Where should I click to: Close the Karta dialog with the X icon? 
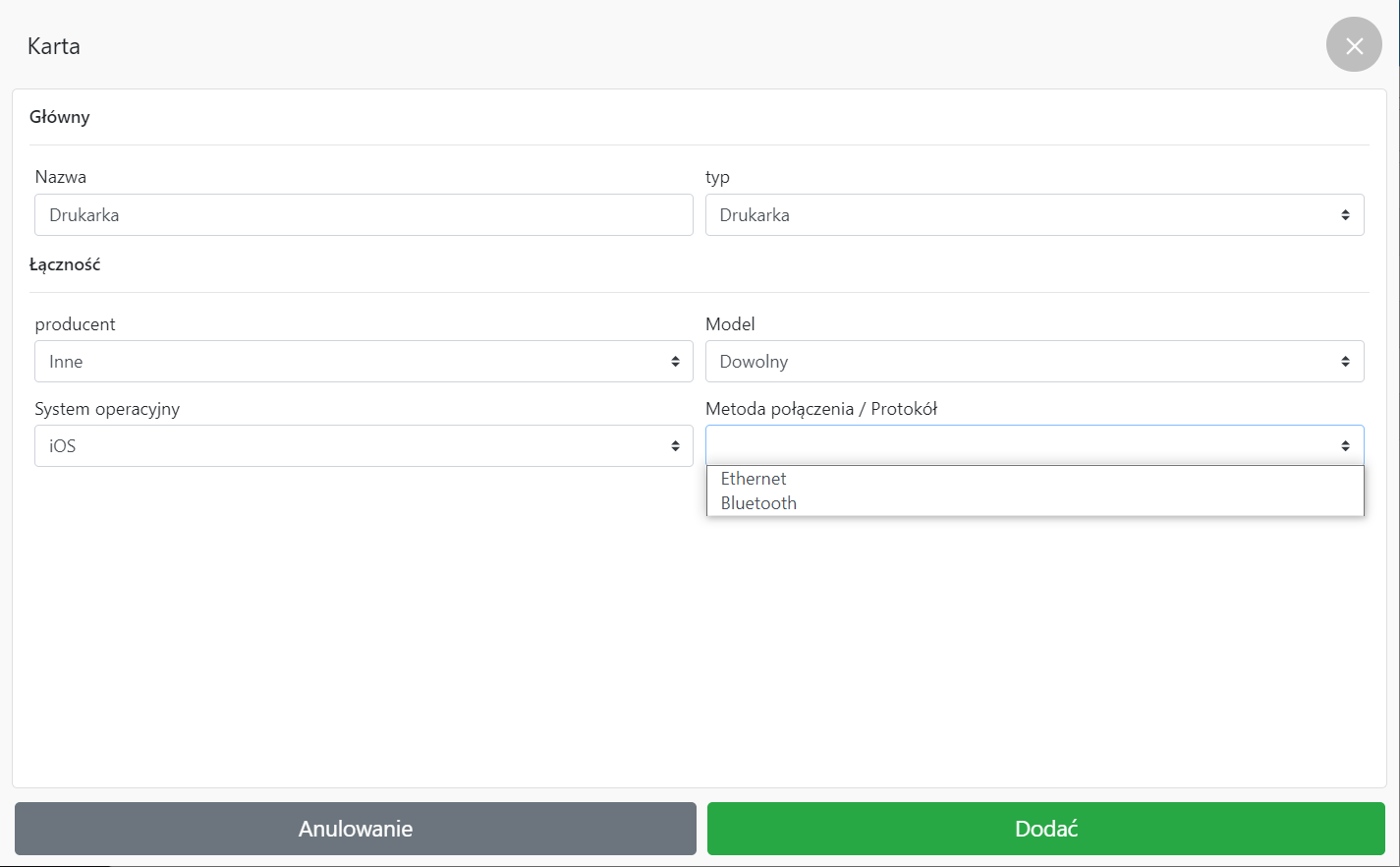click(1354, 45)
